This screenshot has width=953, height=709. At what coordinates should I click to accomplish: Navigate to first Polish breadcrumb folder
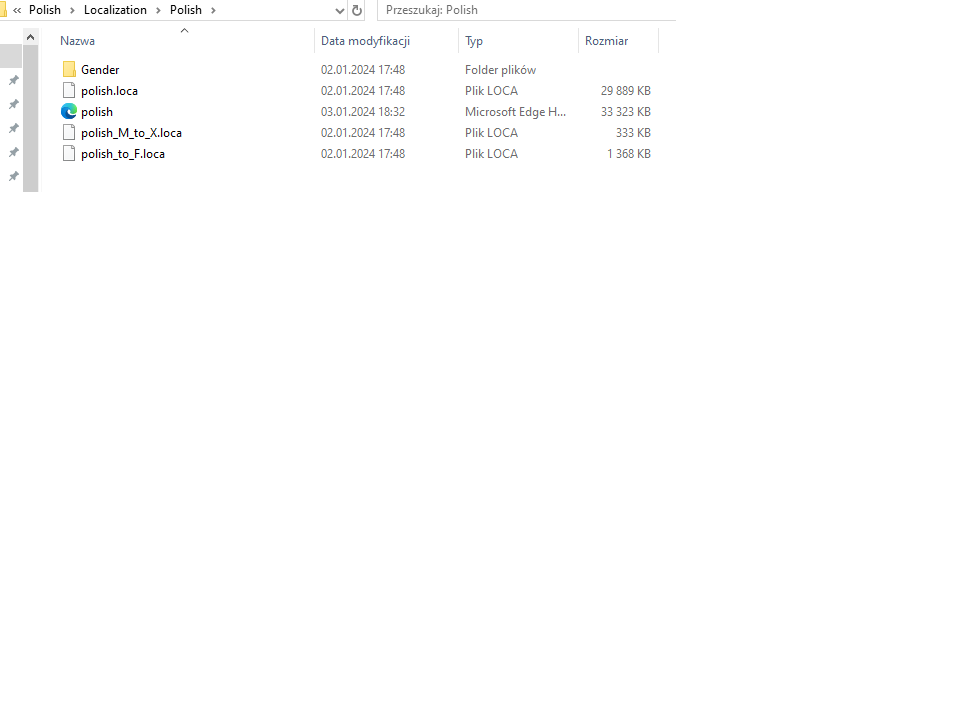(45, 10)
